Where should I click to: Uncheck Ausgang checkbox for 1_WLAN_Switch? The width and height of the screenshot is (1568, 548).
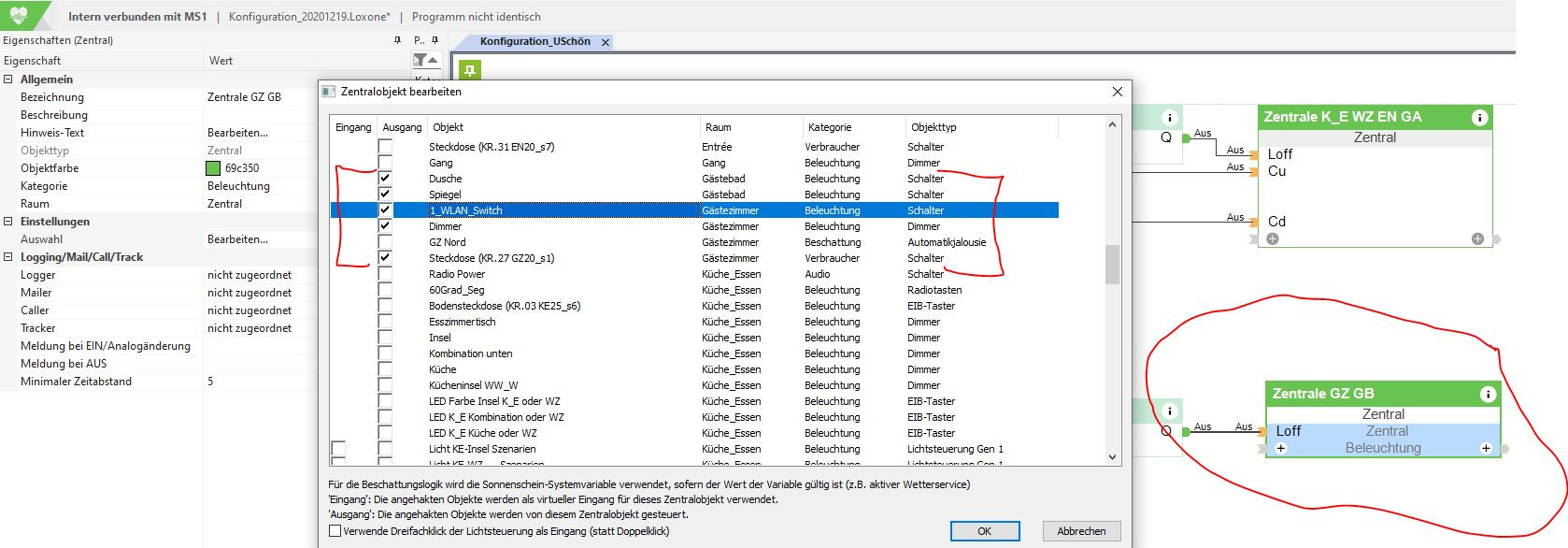click(x=385, y=210)
